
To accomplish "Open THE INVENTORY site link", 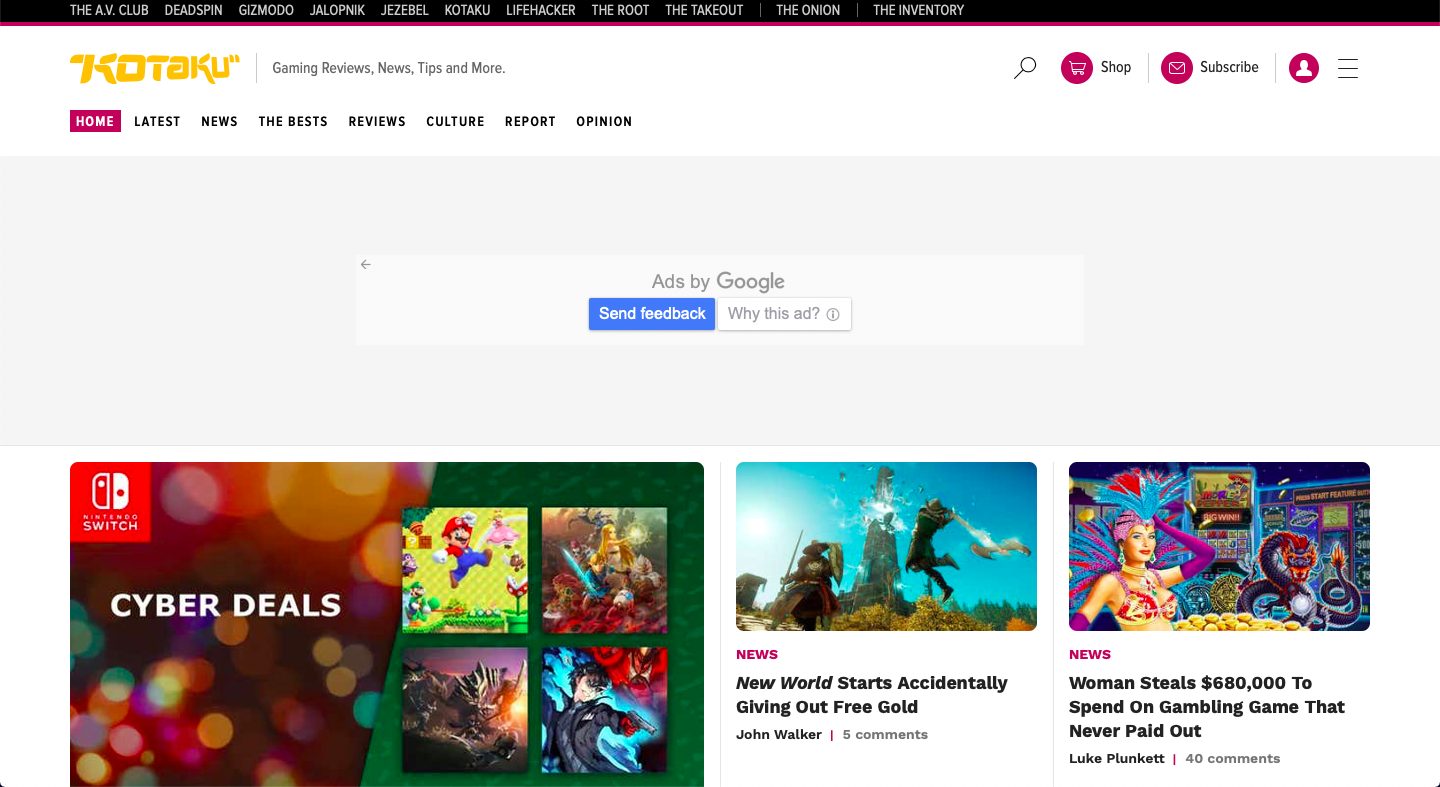I will tap(918, 10).
